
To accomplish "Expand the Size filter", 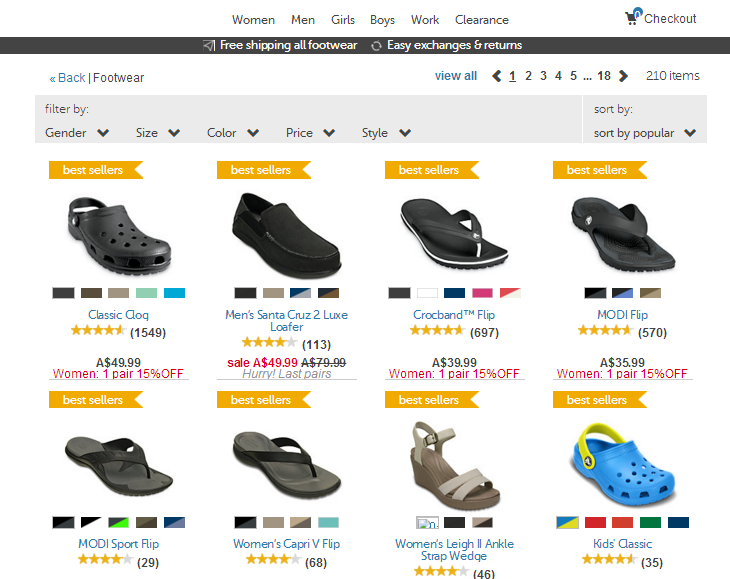I will (x=158, y=133).
